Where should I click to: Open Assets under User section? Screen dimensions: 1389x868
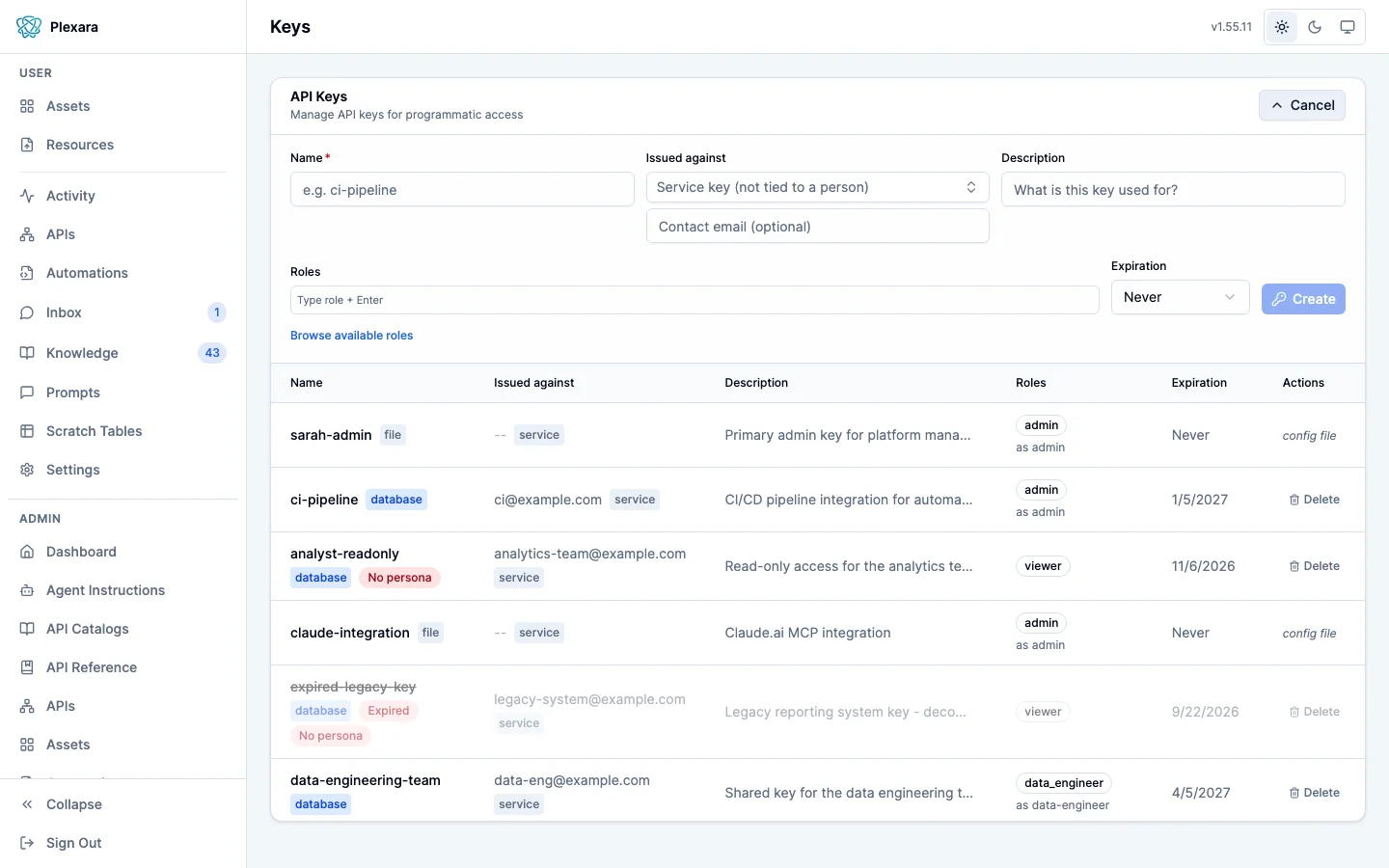pyautogui.click(x=123, y=106)
